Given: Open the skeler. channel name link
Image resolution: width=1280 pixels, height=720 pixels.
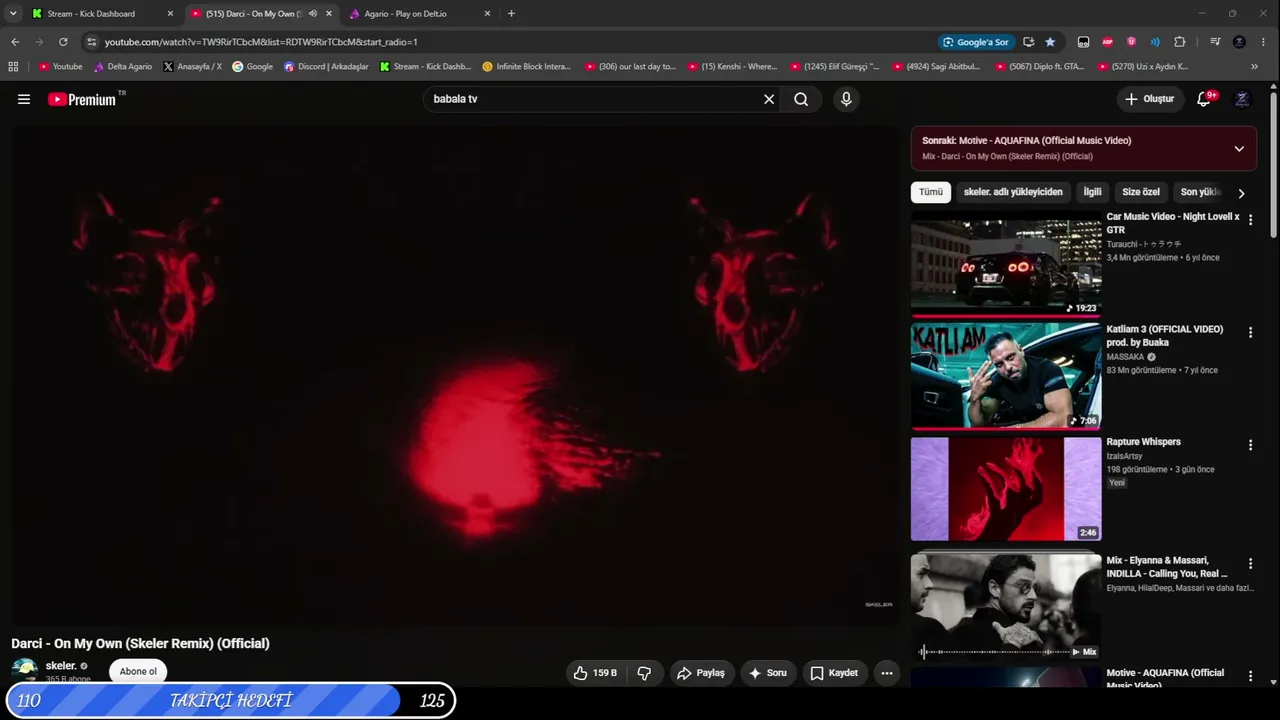Looking at the screenshot, I should click(61, 666).
